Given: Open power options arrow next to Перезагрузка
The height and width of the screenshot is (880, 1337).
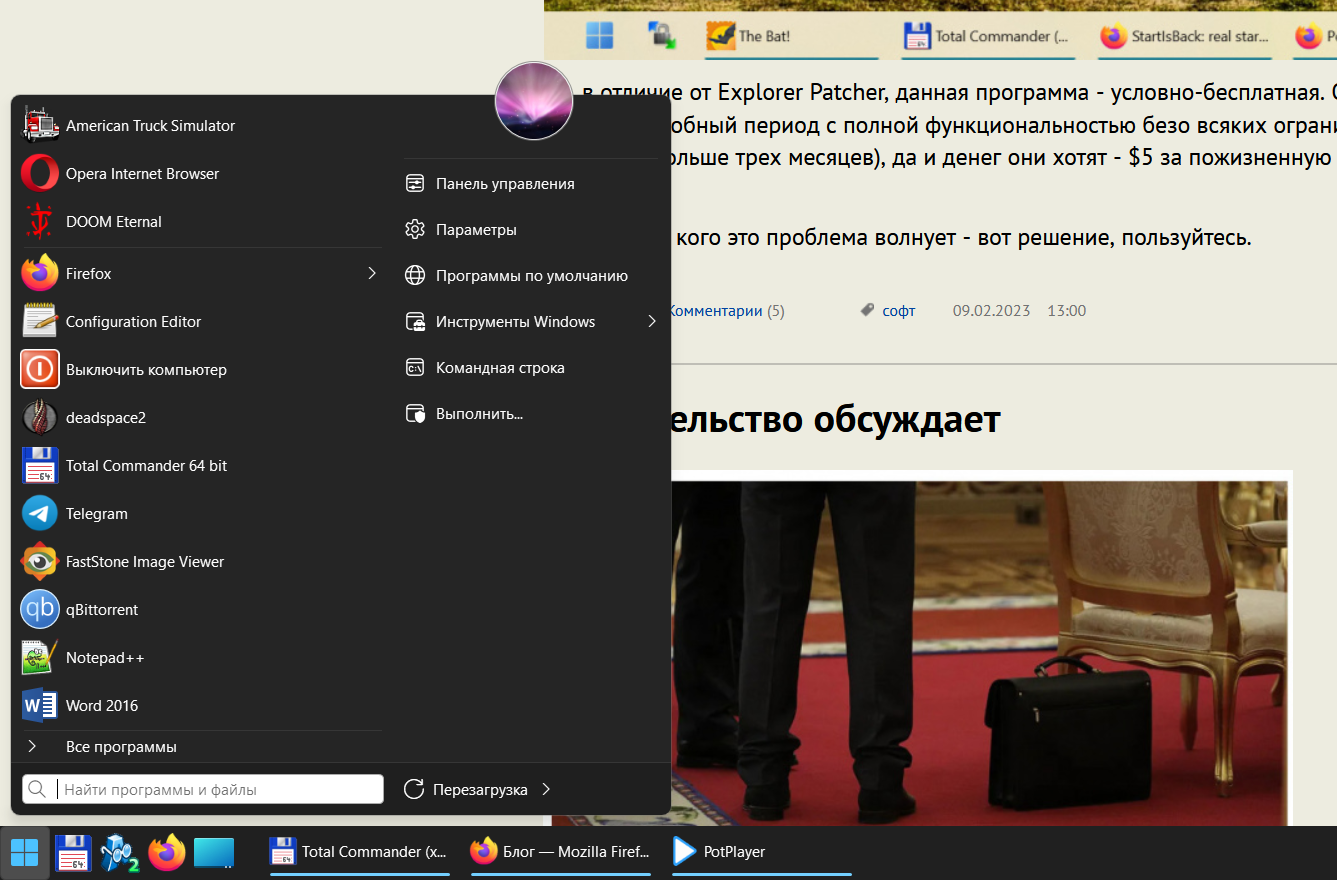Looking at the screenshot, I should point(546,789).
